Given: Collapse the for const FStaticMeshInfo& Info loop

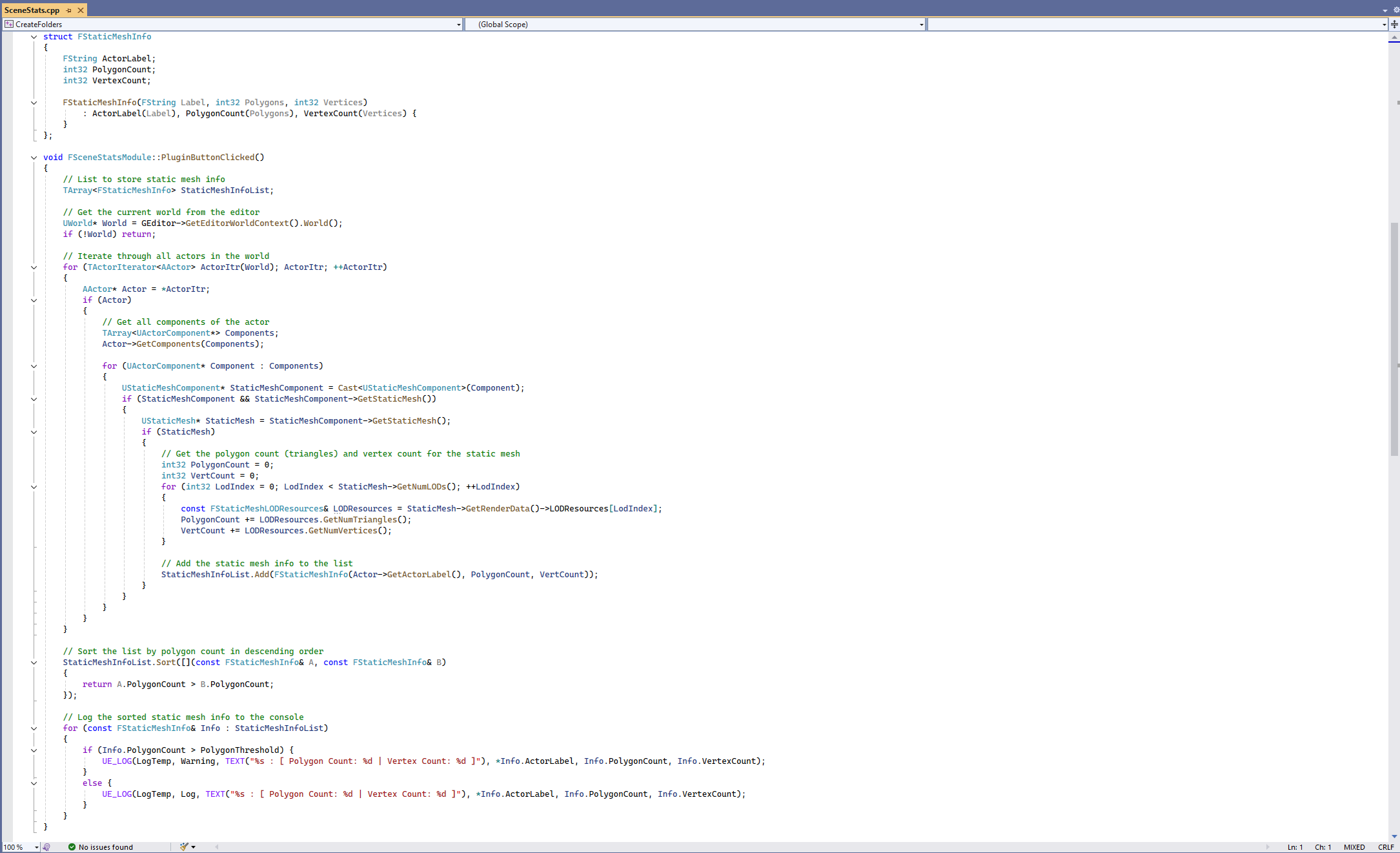Looking at the screenshot, I should [34, 728].
